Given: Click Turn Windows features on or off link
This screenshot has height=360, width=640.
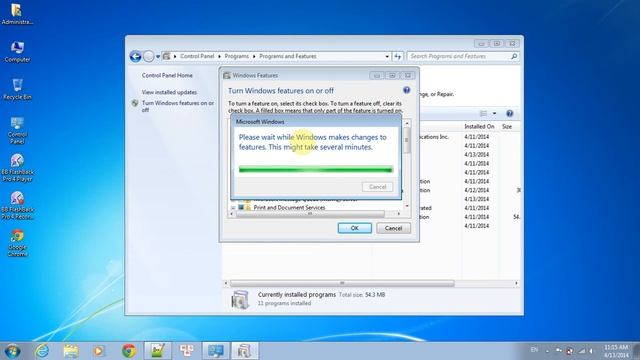Looking at the screenshot, I should coord(178,107).
